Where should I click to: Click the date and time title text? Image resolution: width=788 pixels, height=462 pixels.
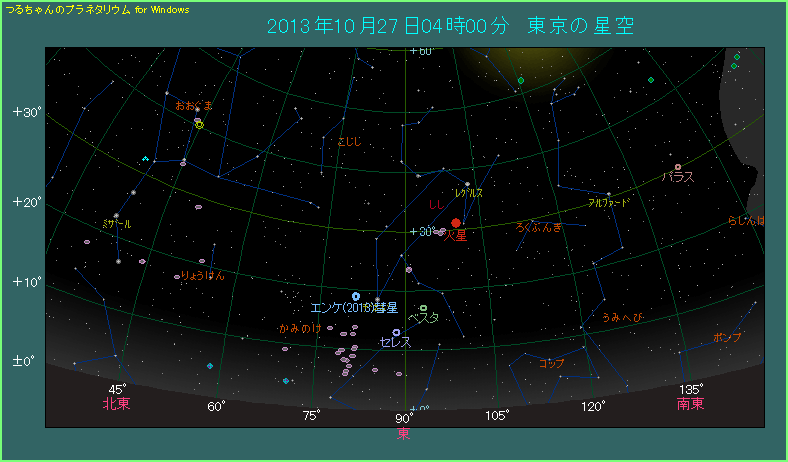(x=450, y=25)
